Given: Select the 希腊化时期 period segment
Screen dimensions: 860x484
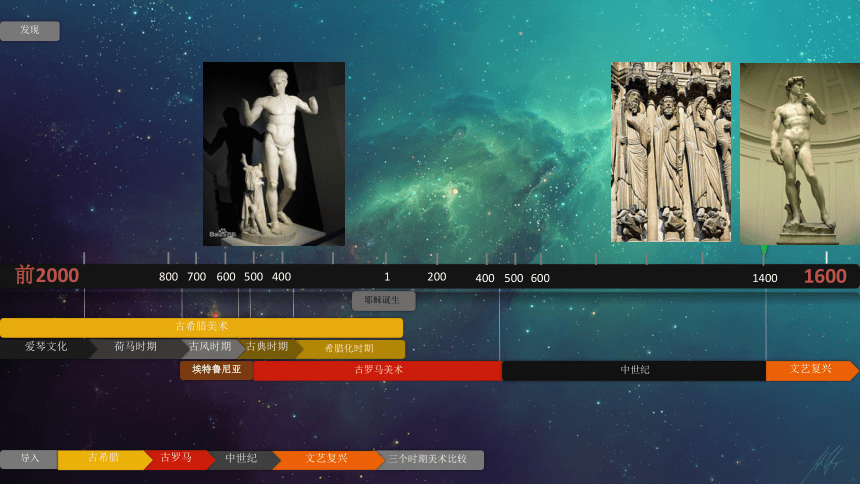Looking at the screenshot, I should (x=351, y=349).
